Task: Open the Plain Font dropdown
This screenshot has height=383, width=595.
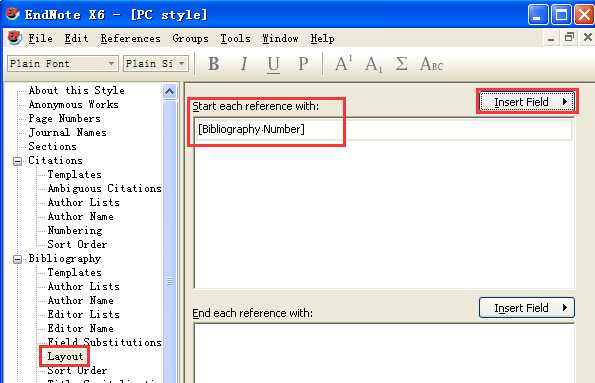Action: tap(63, 63)
